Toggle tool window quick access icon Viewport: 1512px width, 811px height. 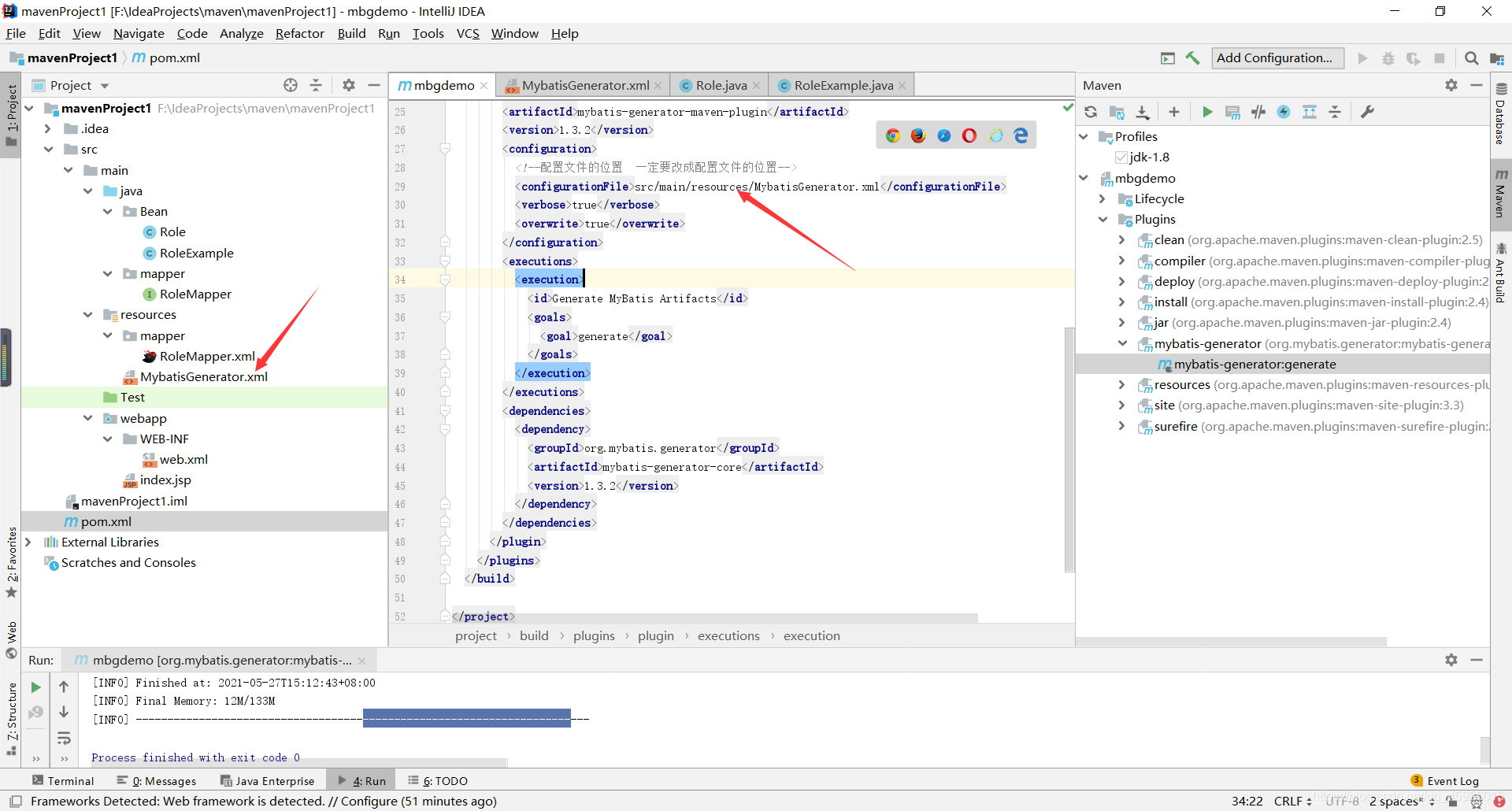click(15, 801)
